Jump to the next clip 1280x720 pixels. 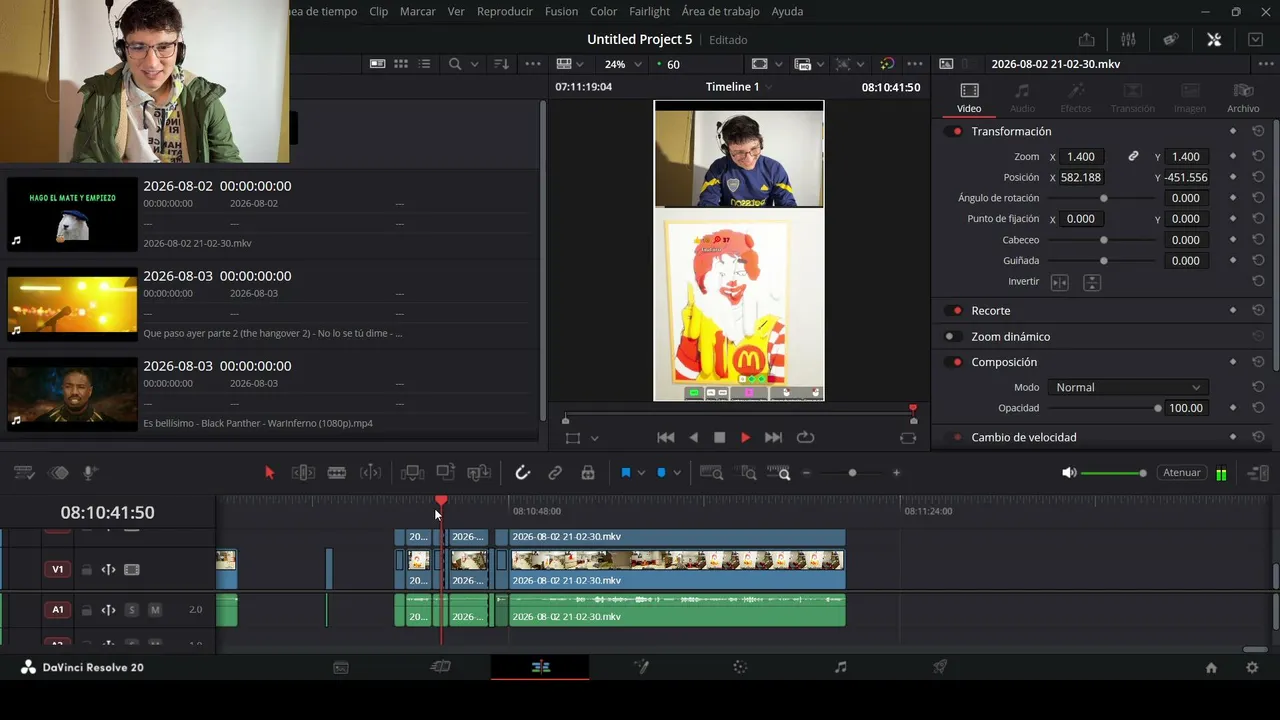(x=773, y=438)
